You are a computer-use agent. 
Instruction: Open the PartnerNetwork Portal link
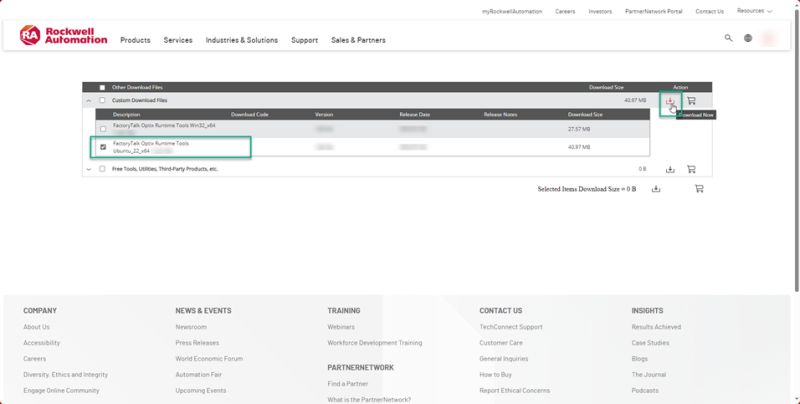point(654,11)
